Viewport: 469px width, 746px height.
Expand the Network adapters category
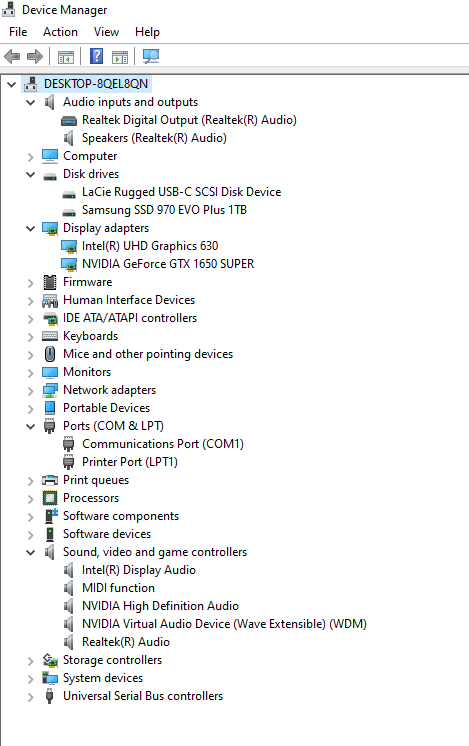click(x=30, y=391)
